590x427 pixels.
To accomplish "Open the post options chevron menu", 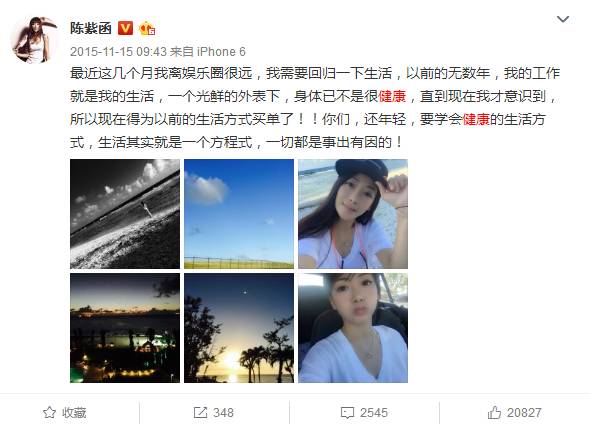I will tap(563, 19).
